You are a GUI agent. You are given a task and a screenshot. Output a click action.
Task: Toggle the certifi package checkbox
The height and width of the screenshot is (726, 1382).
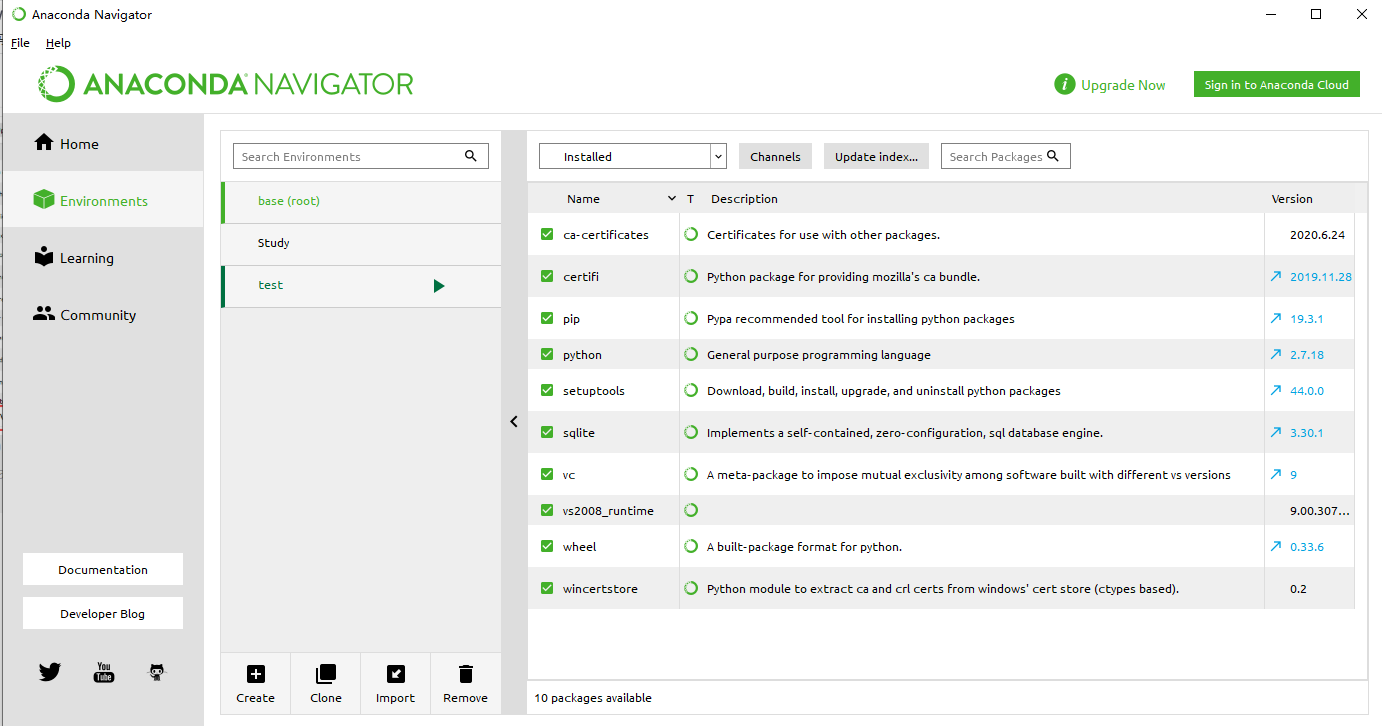click(547, 277)
